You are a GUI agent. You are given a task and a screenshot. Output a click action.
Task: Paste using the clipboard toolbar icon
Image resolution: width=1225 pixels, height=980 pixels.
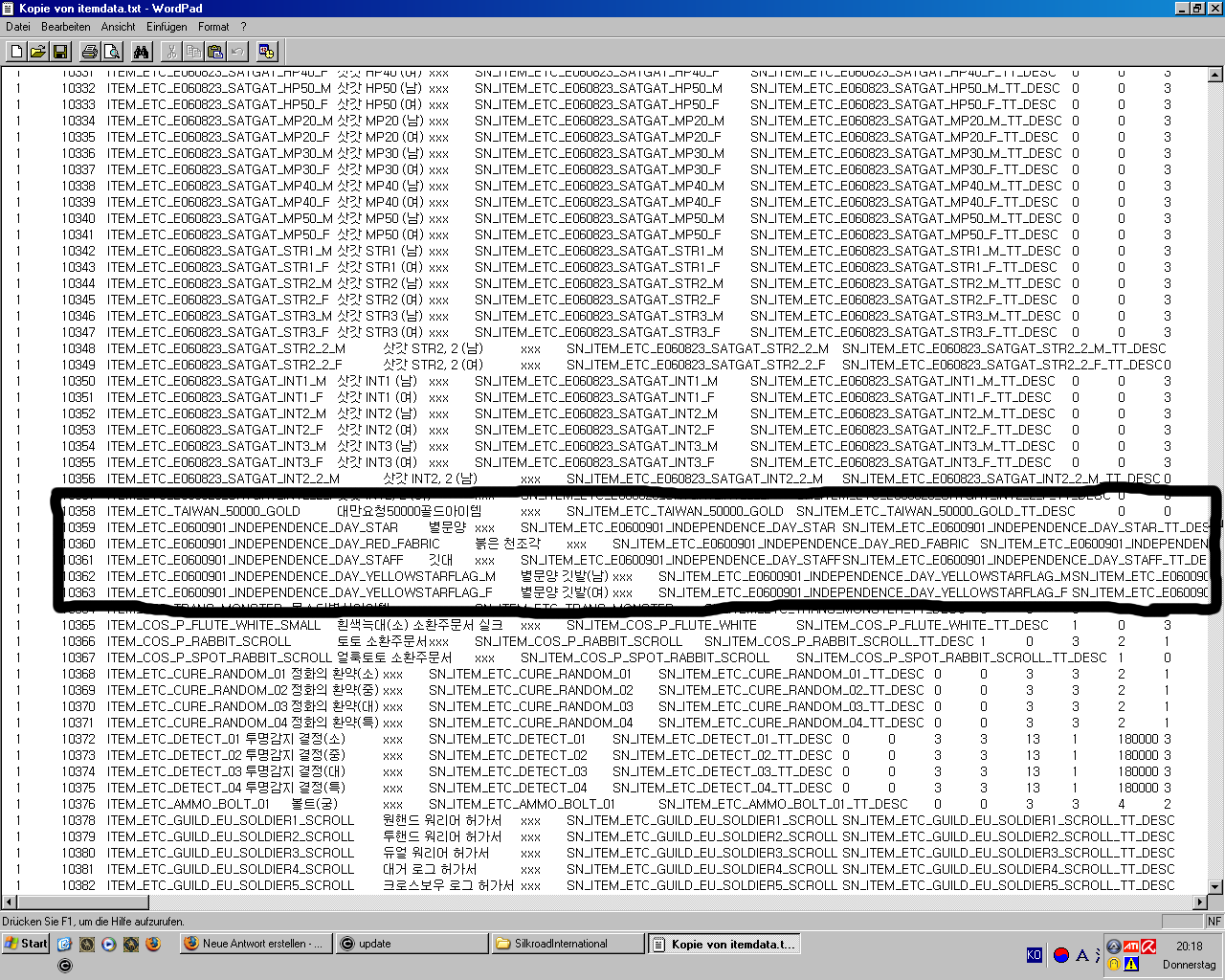tap(215, 52)
